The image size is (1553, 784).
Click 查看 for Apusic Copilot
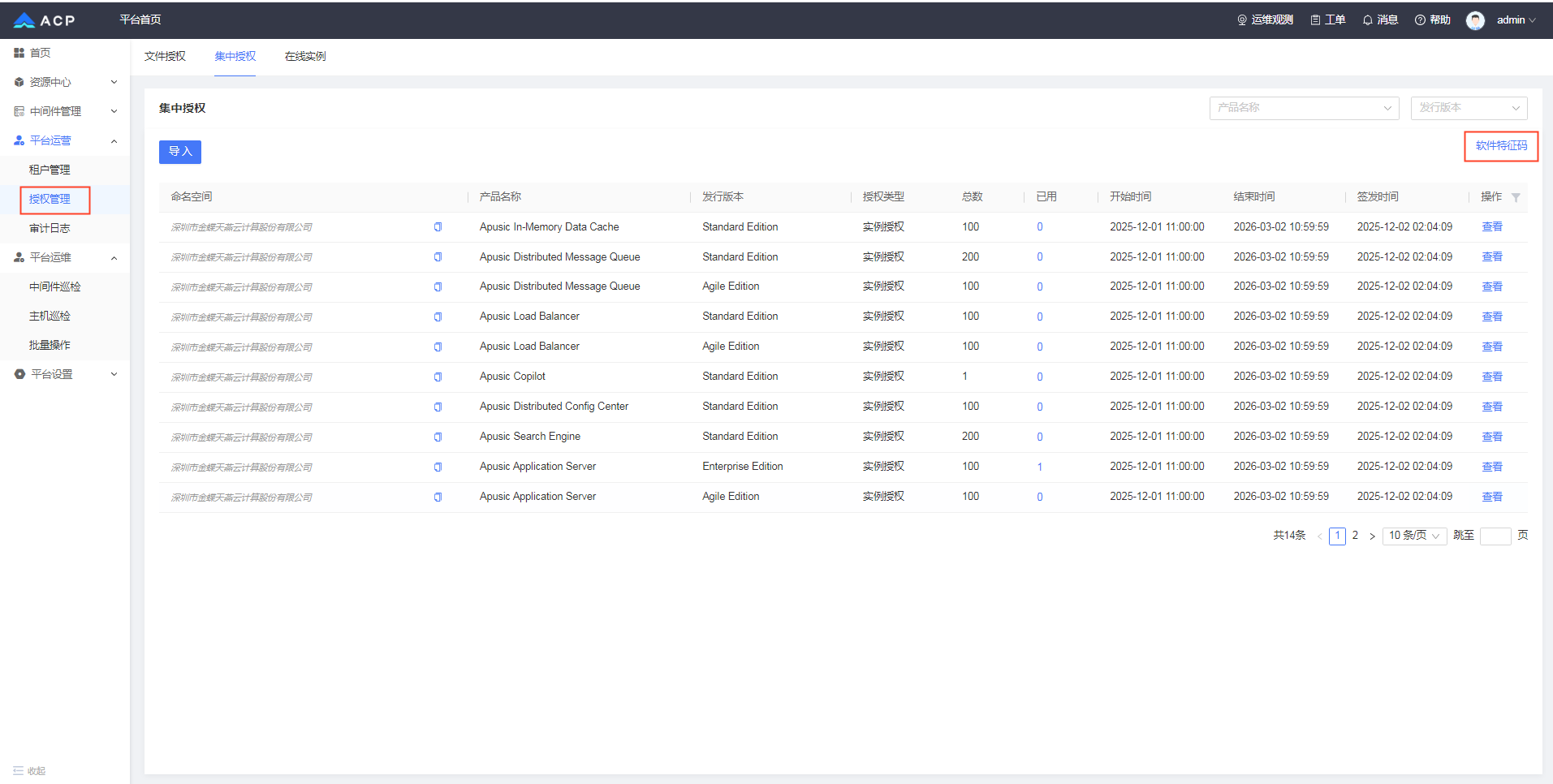(x=1492, y=377)
